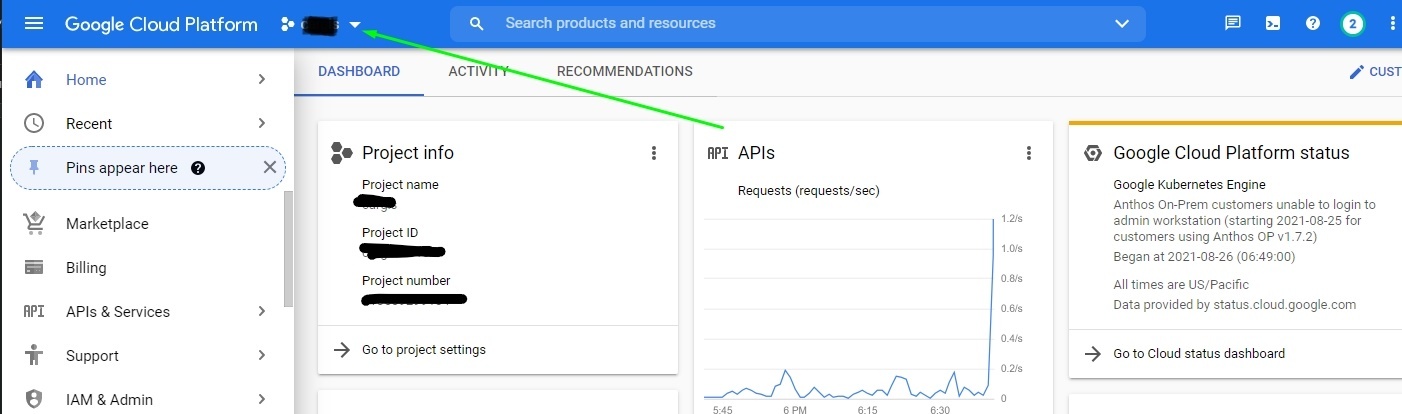
Task: Click "All times are US/Pacific" text
Action: (1181, 285)
